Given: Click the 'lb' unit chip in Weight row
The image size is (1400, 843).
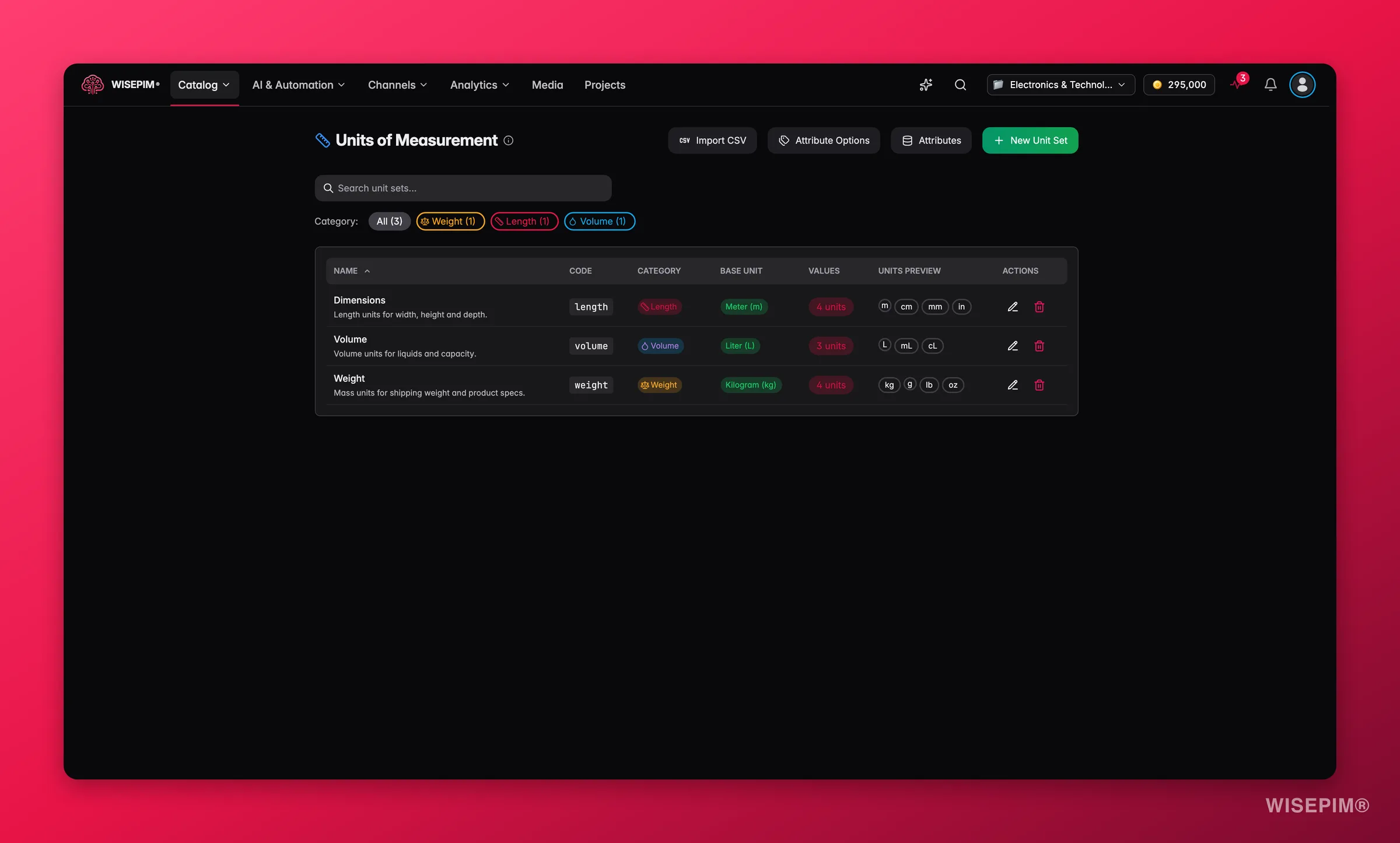Looking at the screenshot, I should click(x=929, y=385).
